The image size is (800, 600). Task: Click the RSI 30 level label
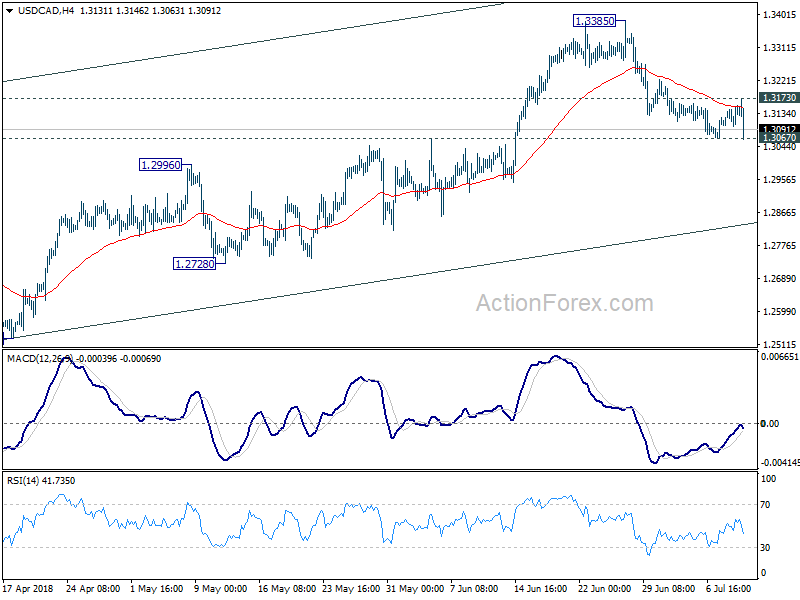click(765, 547)
